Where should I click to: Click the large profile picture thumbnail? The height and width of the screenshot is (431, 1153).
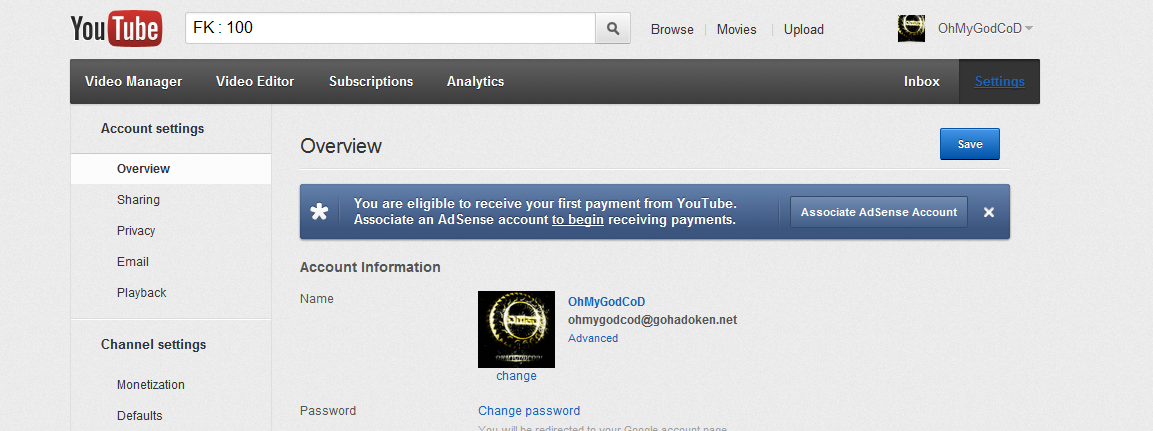tap(516, 329)
